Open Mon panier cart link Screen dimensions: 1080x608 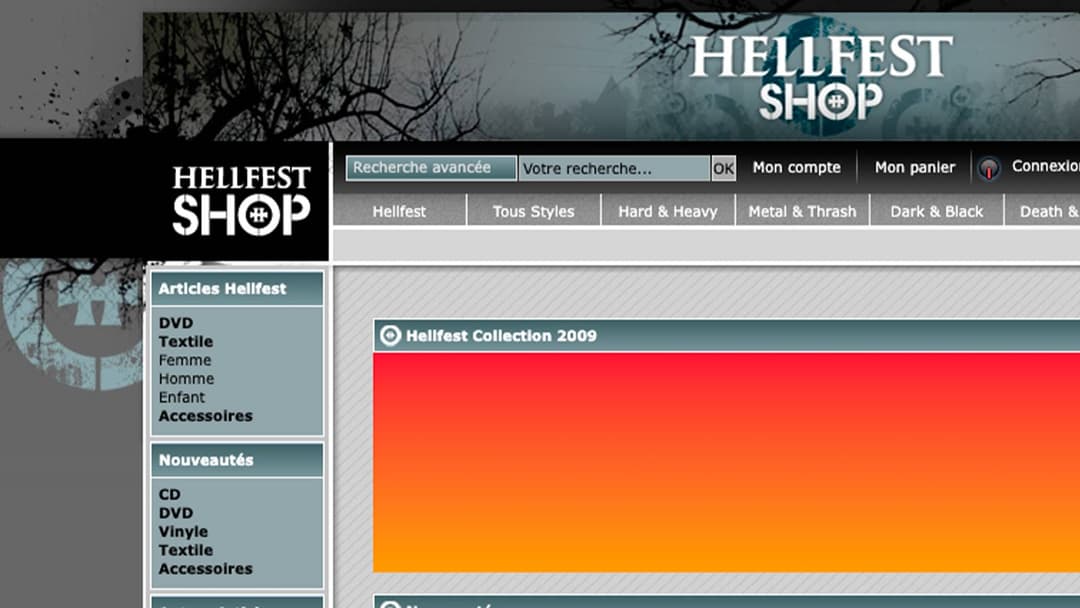[914, 168]
